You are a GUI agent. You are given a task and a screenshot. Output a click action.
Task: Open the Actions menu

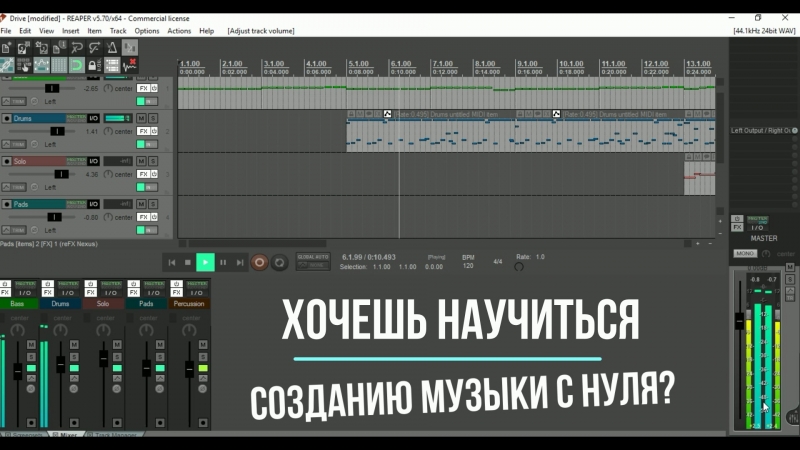click(x=179, y=31)
